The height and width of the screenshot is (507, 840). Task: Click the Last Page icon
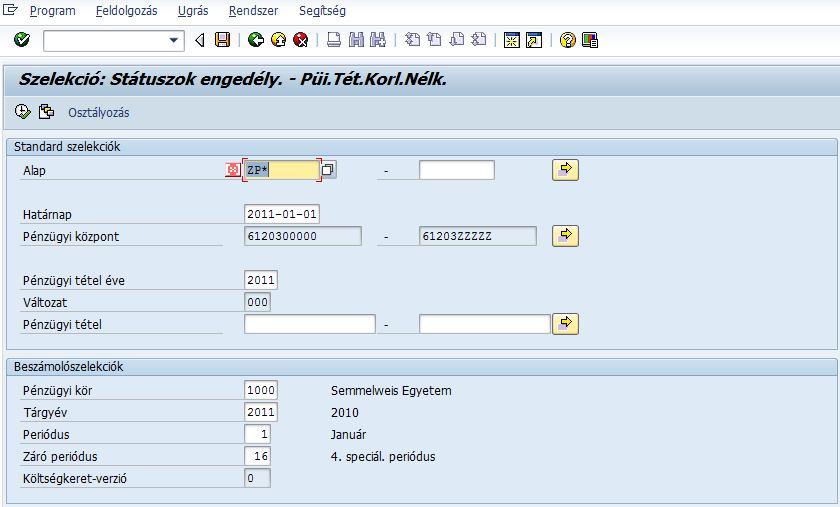(478, 40)
